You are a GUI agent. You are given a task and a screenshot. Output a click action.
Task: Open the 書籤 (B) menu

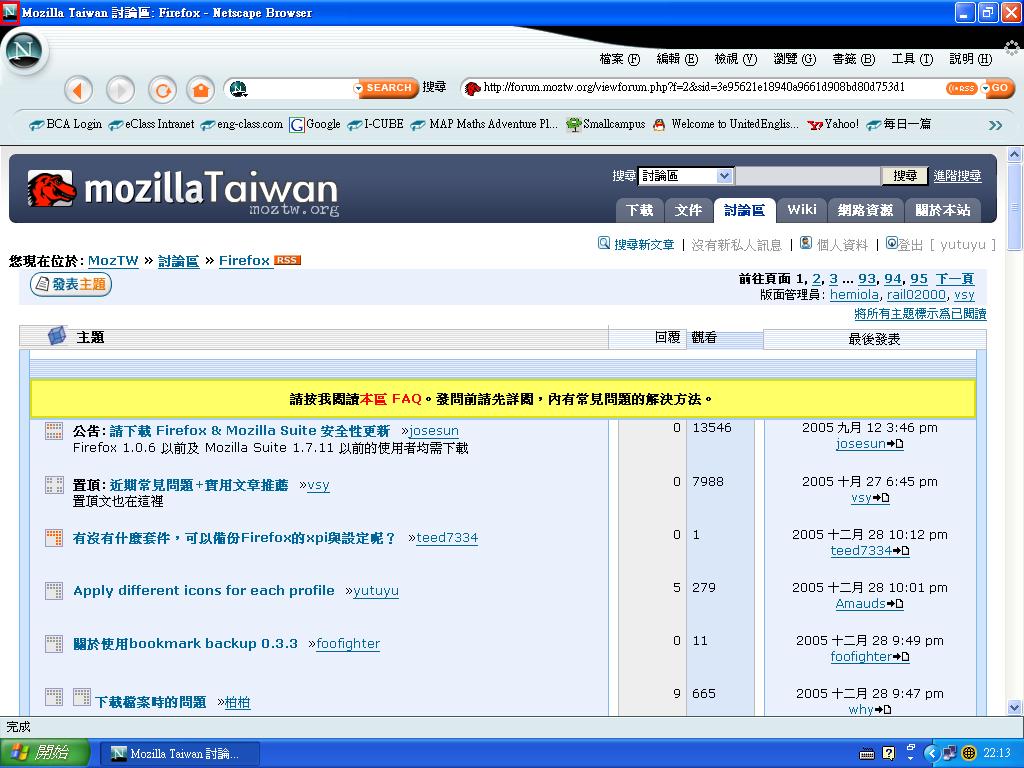(x=854, y=59)
